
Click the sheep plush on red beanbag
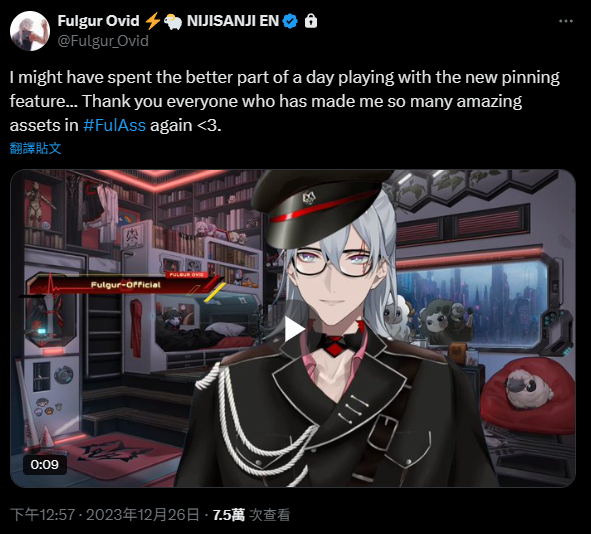529,389
